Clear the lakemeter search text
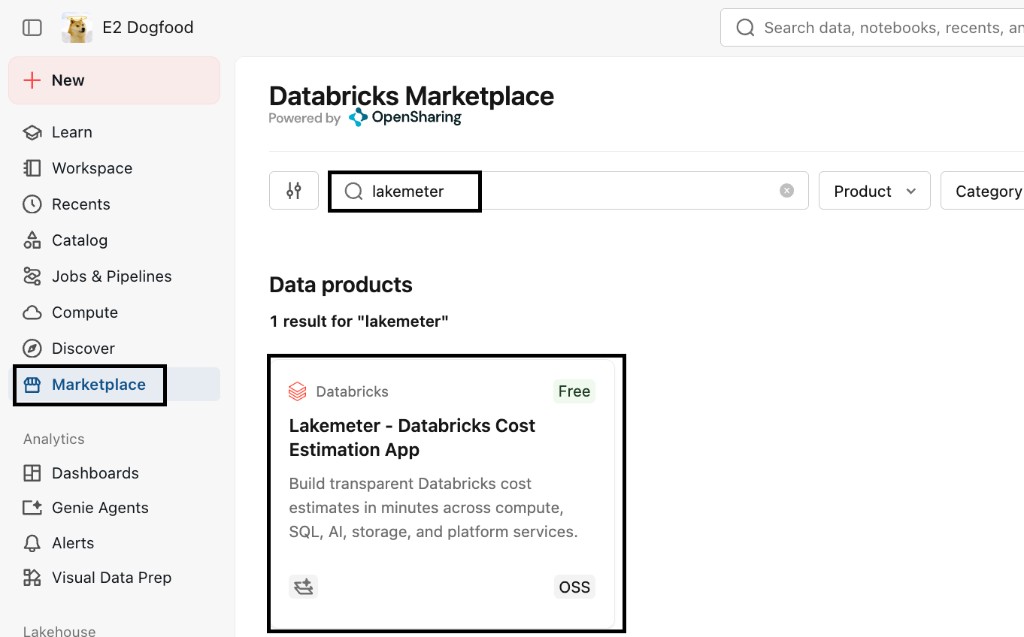The width and height of the screenshot is (1024, 637). [787, 190]
